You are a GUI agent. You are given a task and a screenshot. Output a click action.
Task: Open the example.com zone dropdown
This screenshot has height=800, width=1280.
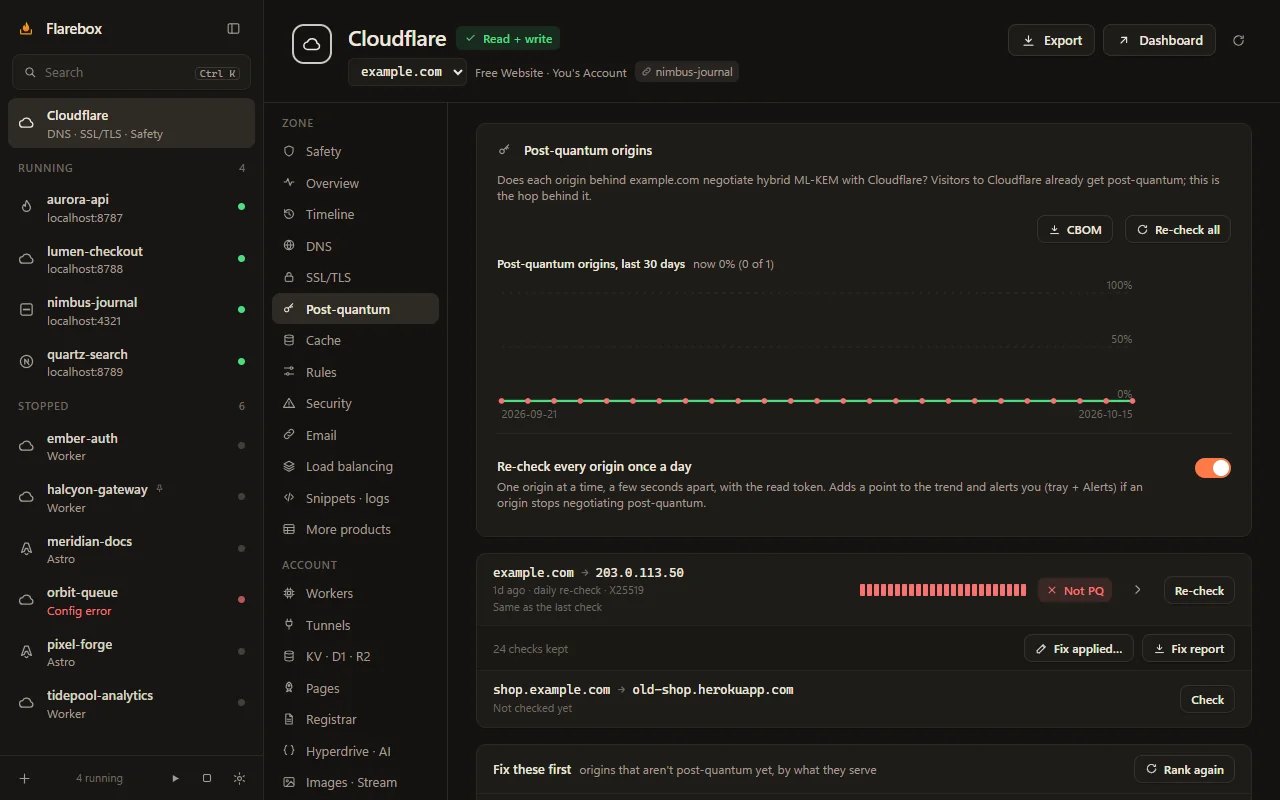point(407,72)
